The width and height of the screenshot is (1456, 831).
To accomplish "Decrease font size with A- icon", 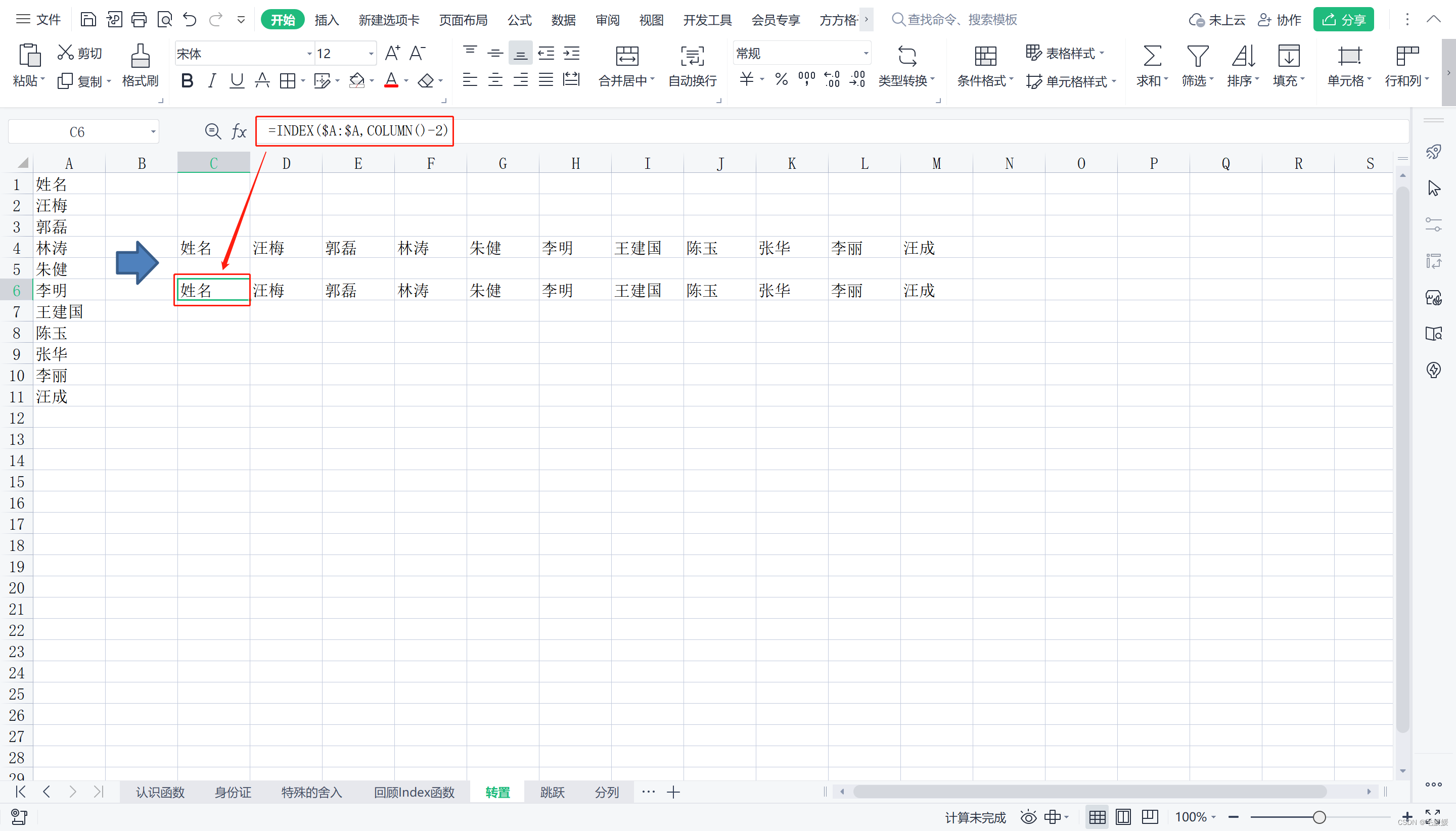I will tap(418, 53).
